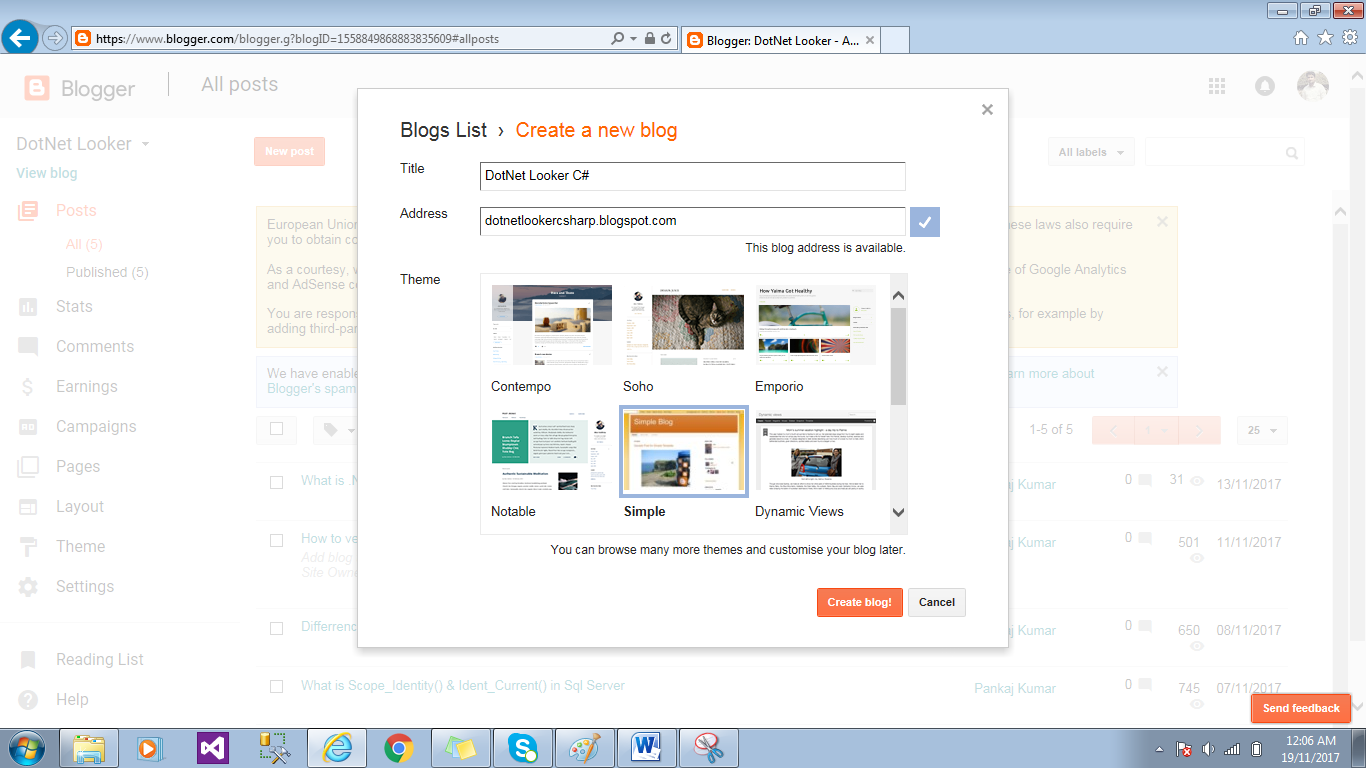Open the notifications bell icon
1366x768 pixels.
1265,86
